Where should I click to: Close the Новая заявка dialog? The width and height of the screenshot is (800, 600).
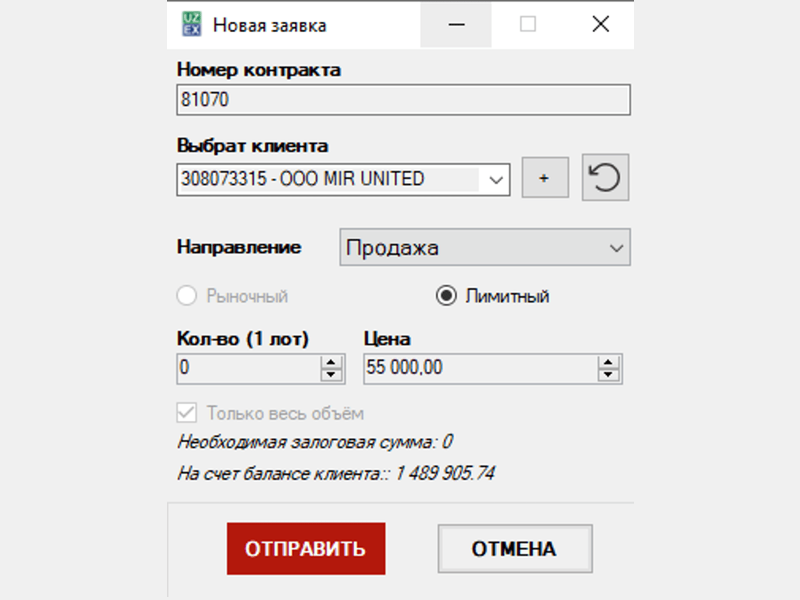click(600, 25)
